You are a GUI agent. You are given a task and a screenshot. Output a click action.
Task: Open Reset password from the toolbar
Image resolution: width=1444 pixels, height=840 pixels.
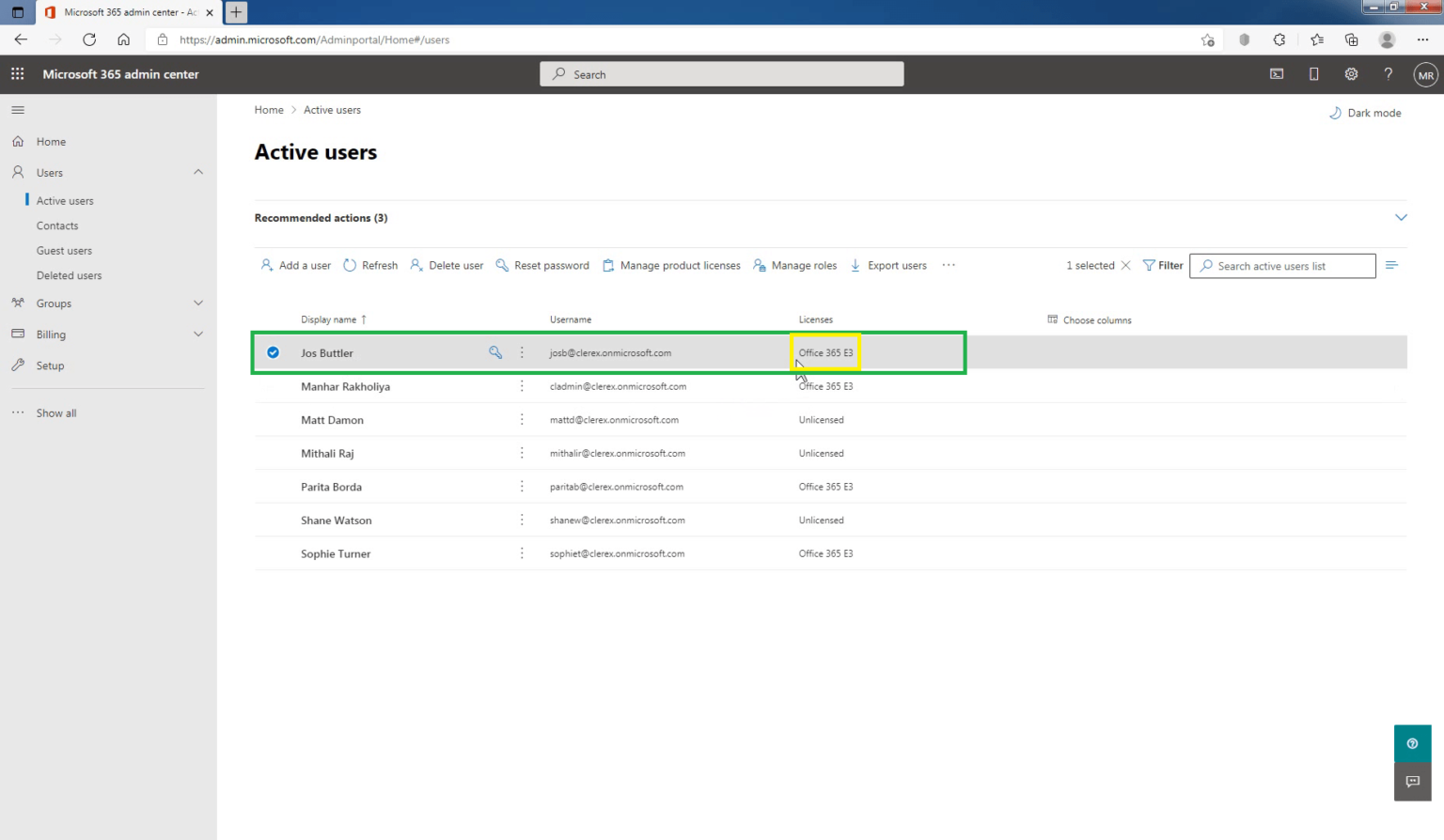(x=502, y=265)
